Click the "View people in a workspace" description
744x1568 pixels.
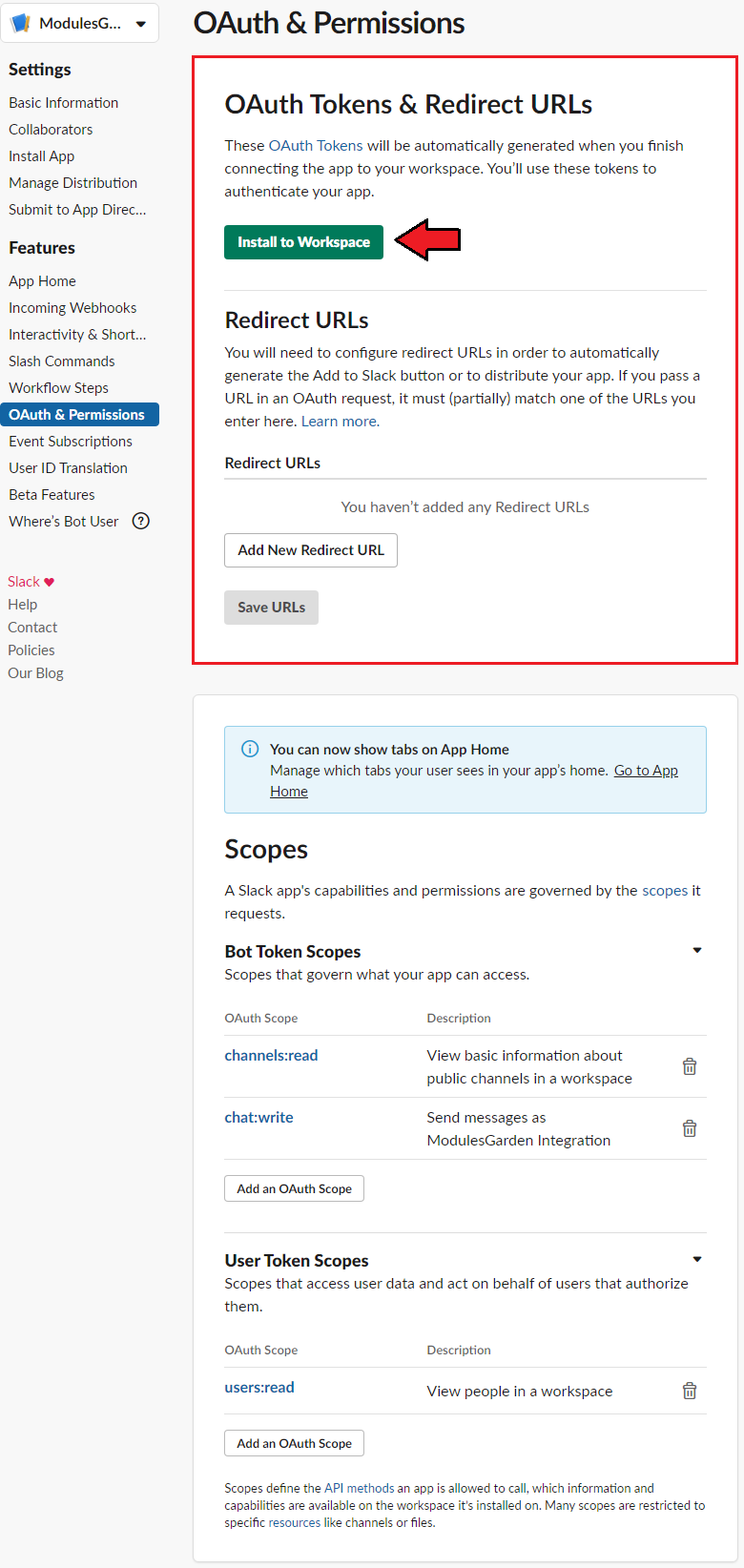click(x=520, y=1391)
